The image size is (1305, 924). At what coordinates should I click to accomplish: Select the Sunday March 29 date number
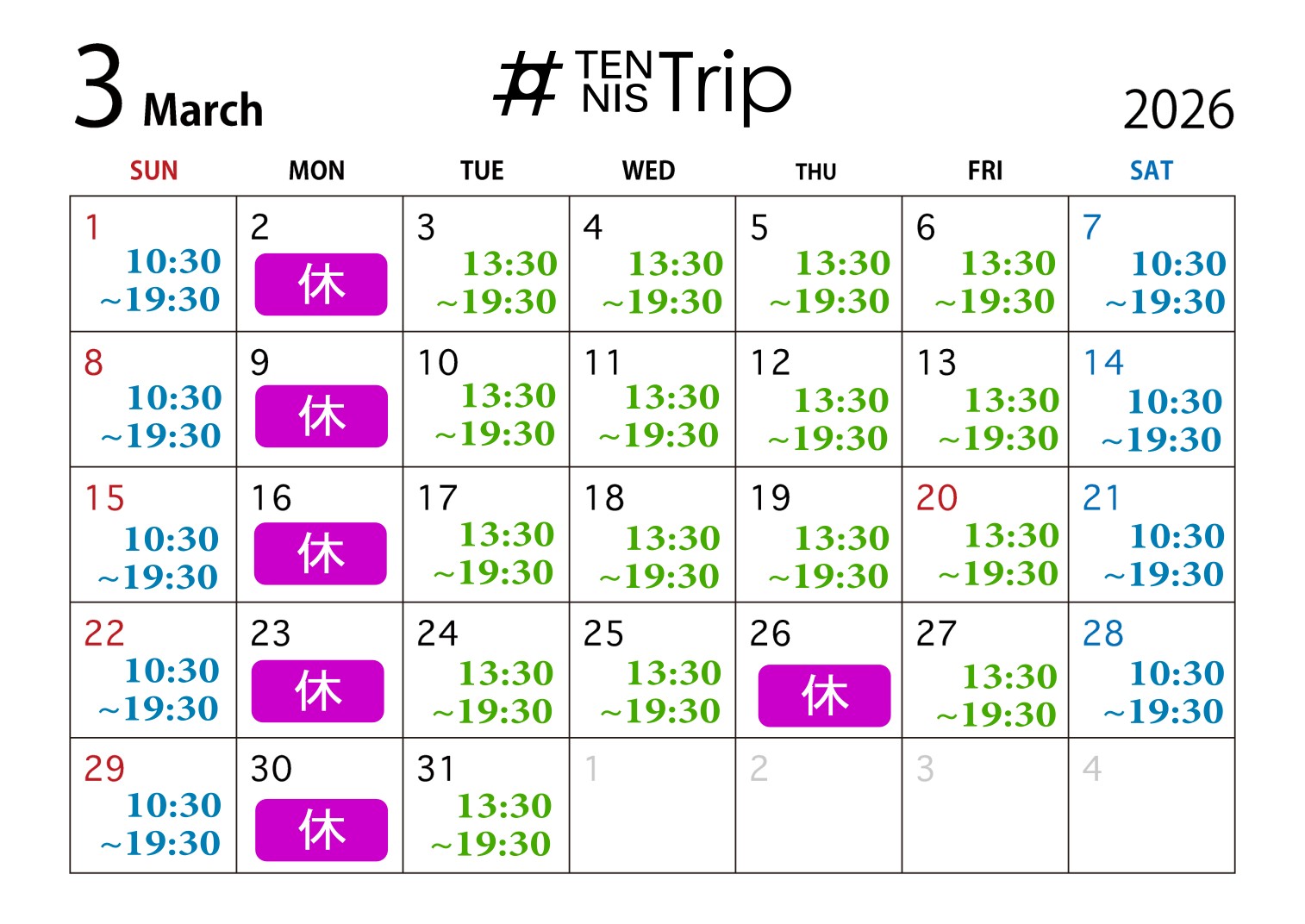(104, 768)
